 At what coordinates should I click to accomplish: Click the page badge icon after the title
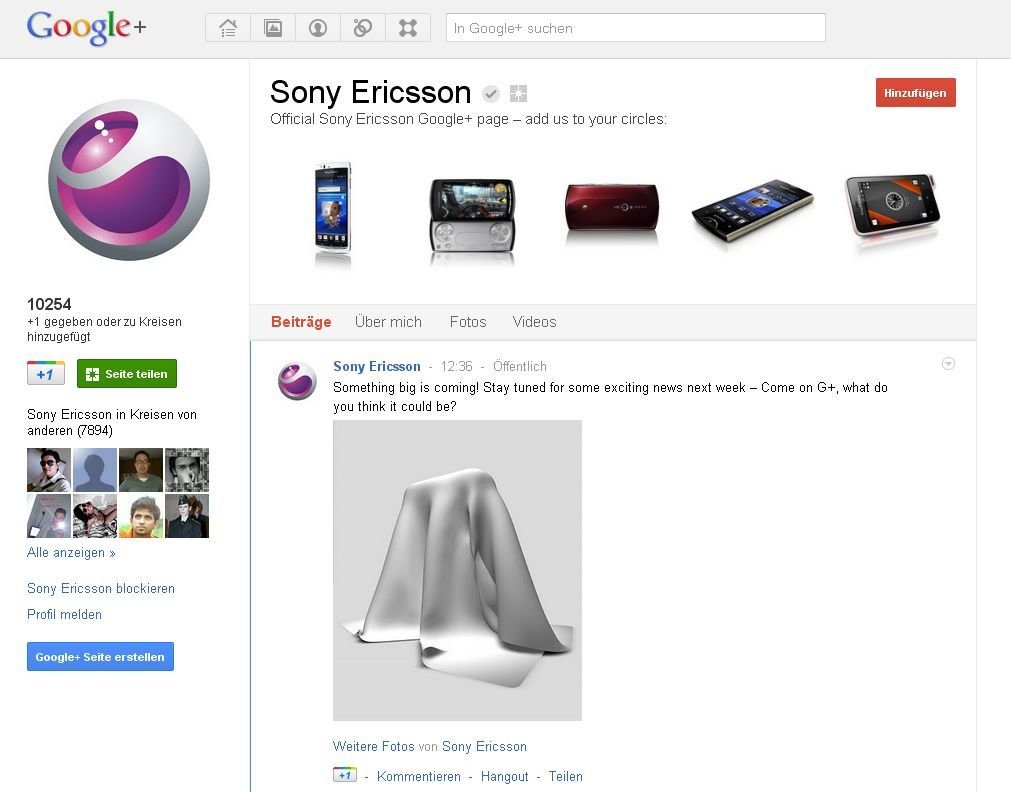pos(518,94)
